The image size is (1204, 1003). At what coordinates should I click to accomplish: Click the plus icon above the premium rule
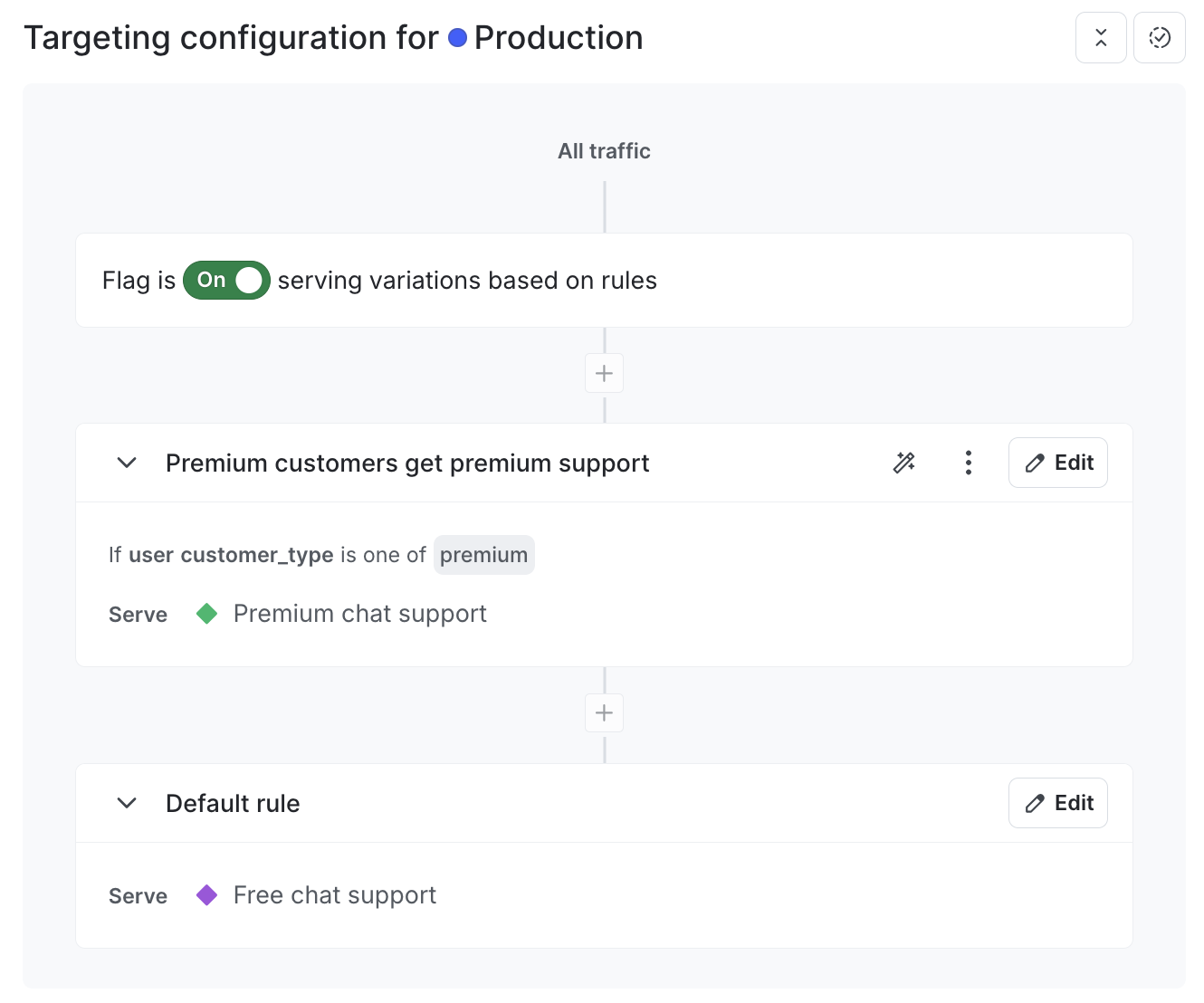point(604,373)
